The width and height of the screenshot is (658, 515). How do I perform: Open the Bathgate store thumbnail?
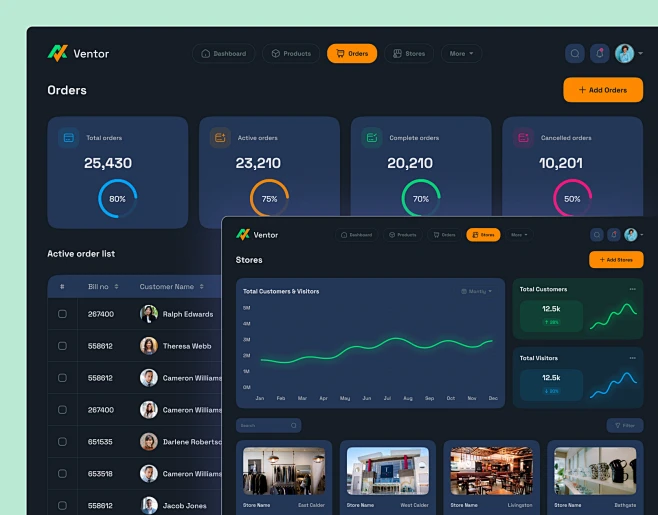[x=595, y=471]
